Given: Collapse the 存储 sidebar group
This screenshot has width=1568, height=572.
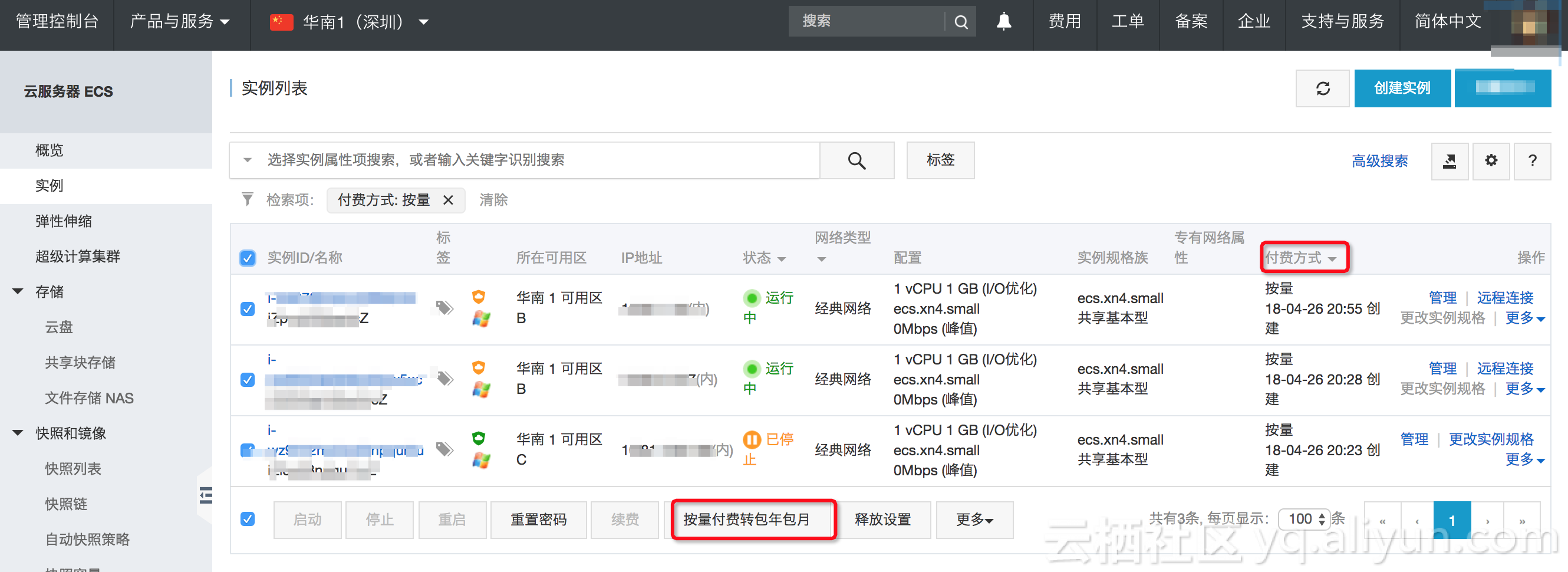Looking at the screenshot, I should tap(18, 291).
